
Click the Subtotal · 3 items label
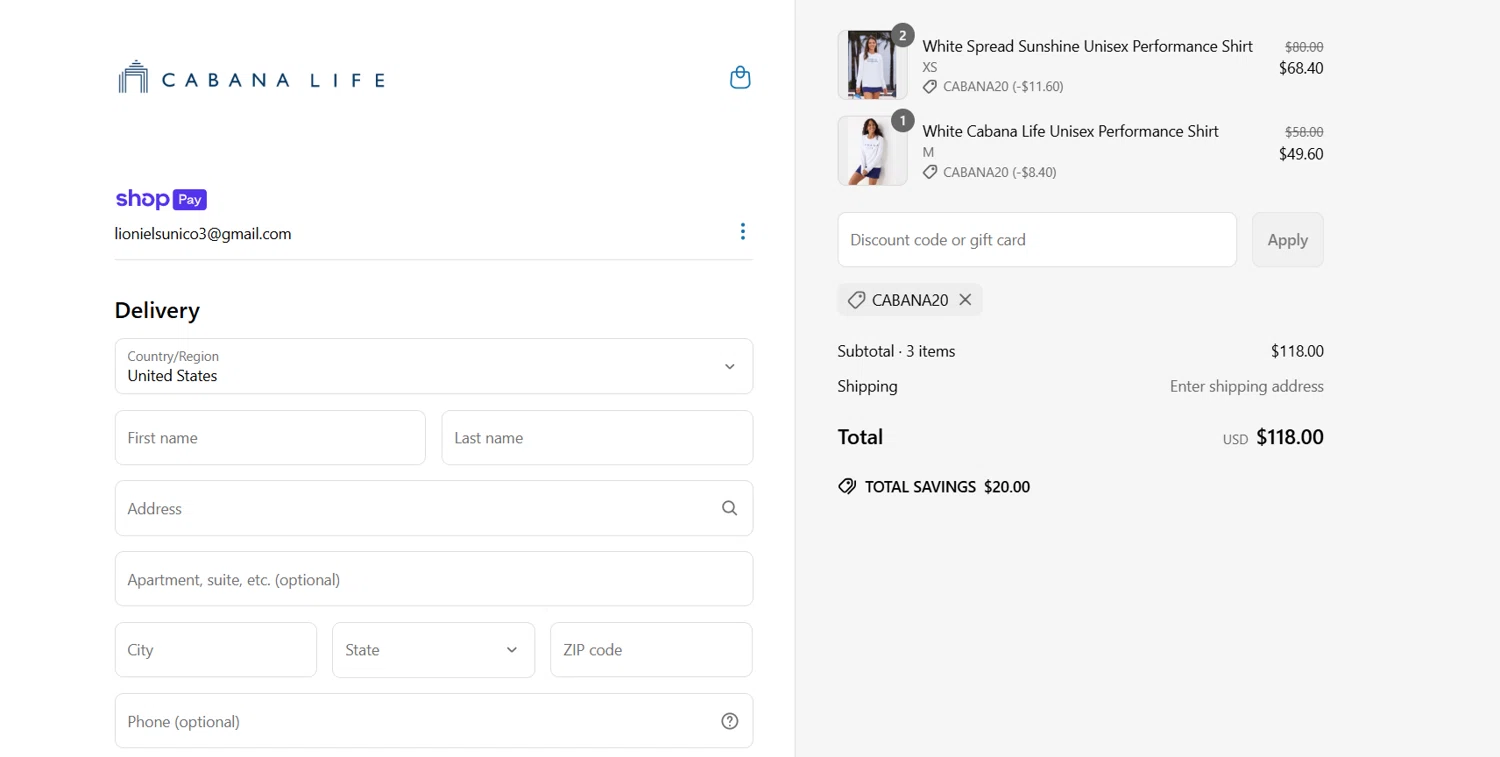pyautogui.click(x=896, y=351)
